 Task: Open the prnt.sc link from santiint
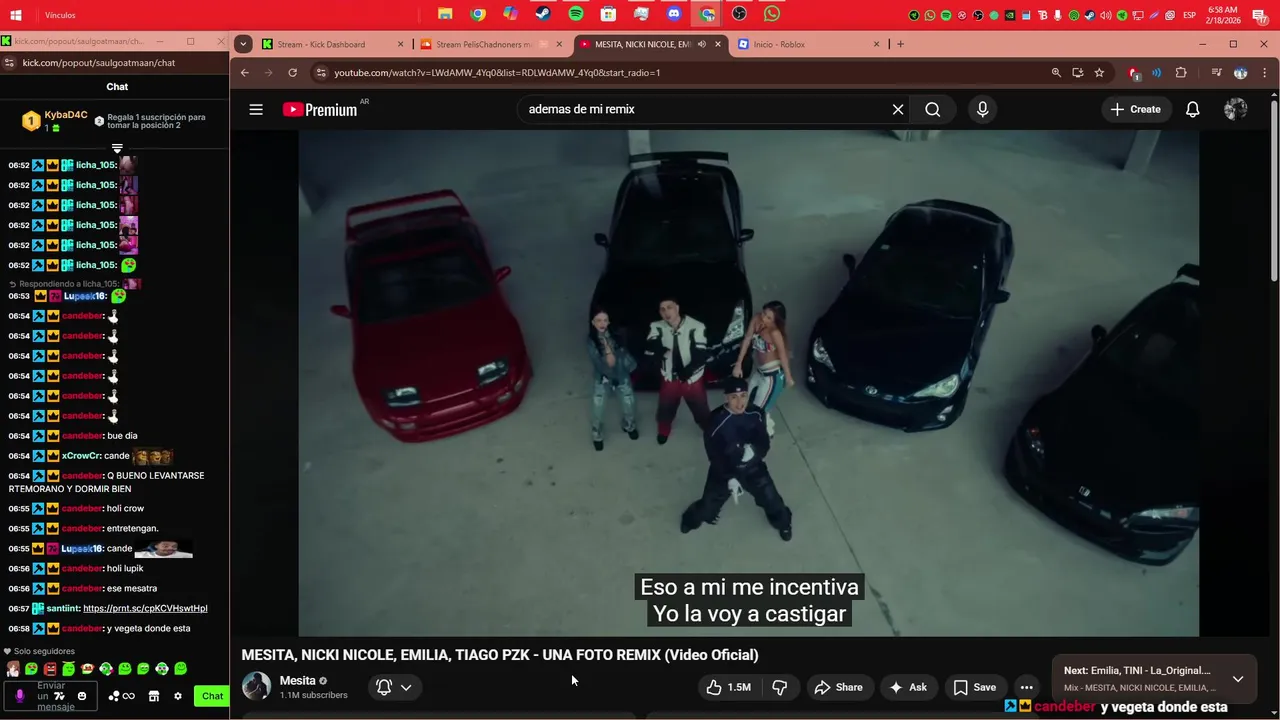click(x=145, y=608)
